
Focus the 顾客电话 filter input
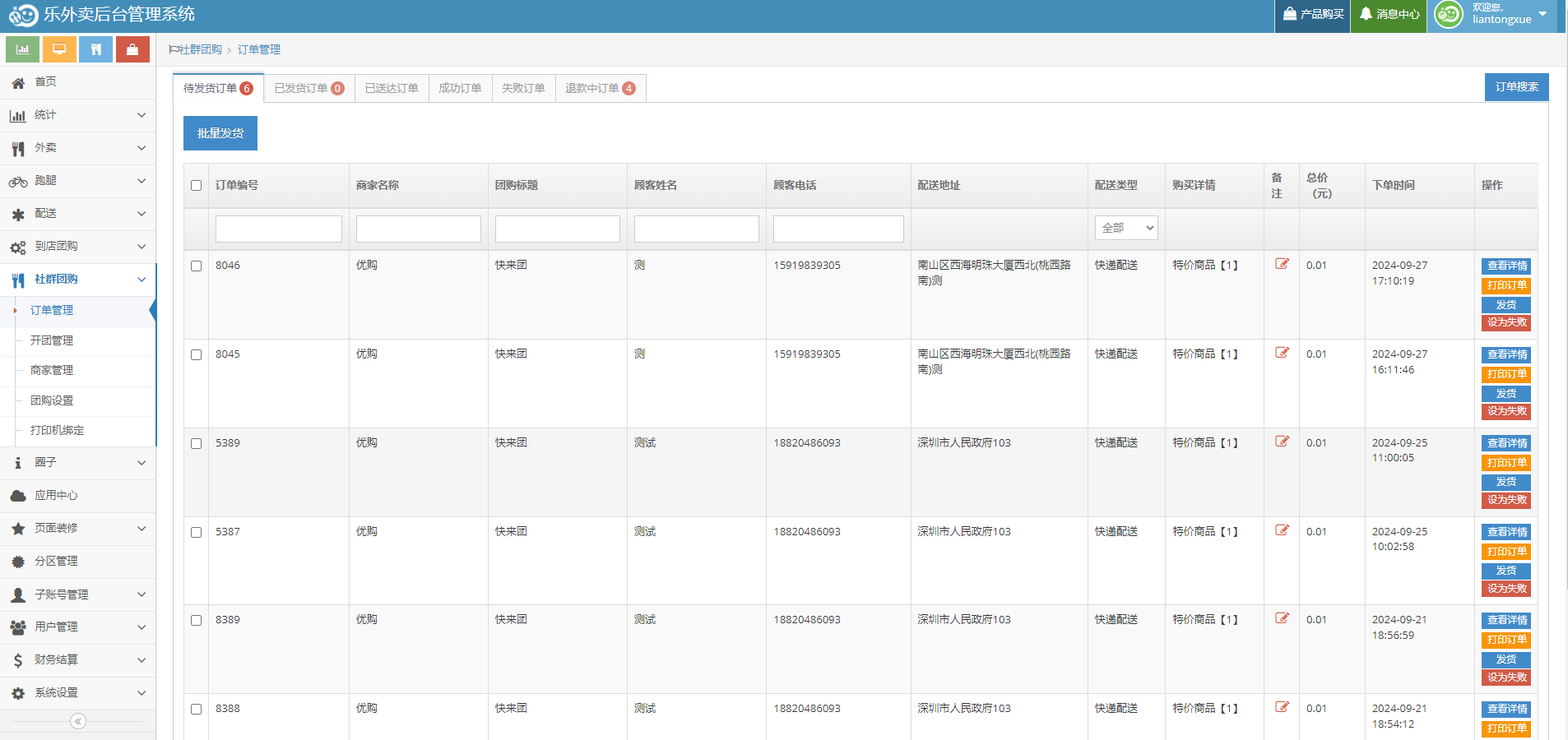(838, 229)
